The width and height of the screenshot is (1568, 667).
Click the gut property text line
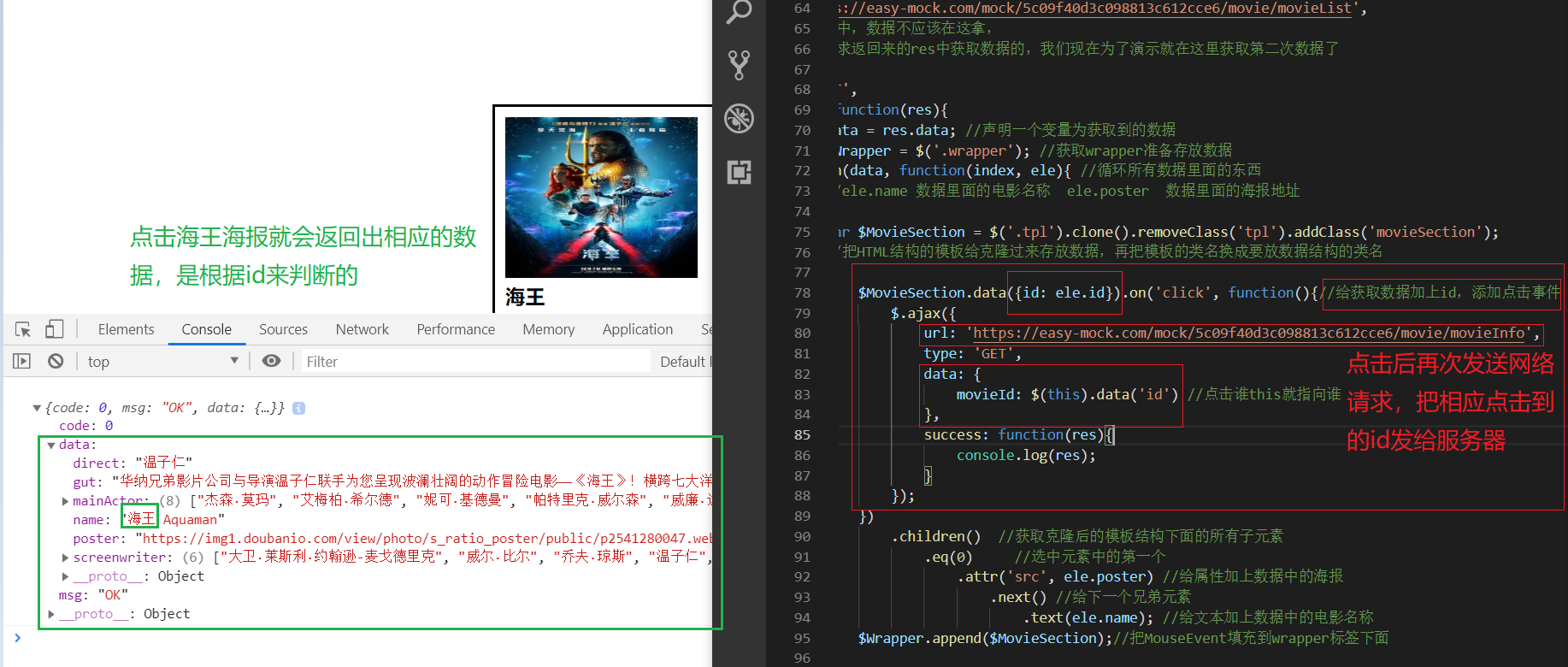click(392, 482)
